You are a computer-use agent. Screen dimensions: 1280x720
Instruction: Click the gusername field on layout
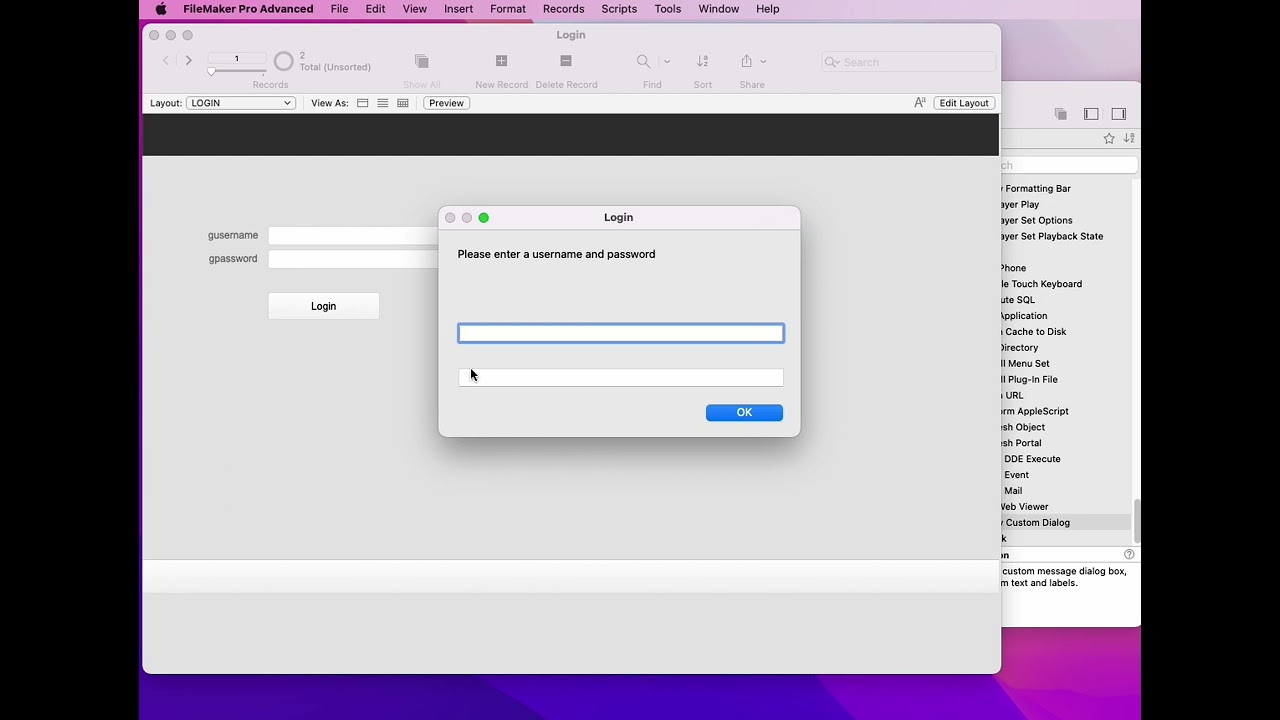coord(353,236)
